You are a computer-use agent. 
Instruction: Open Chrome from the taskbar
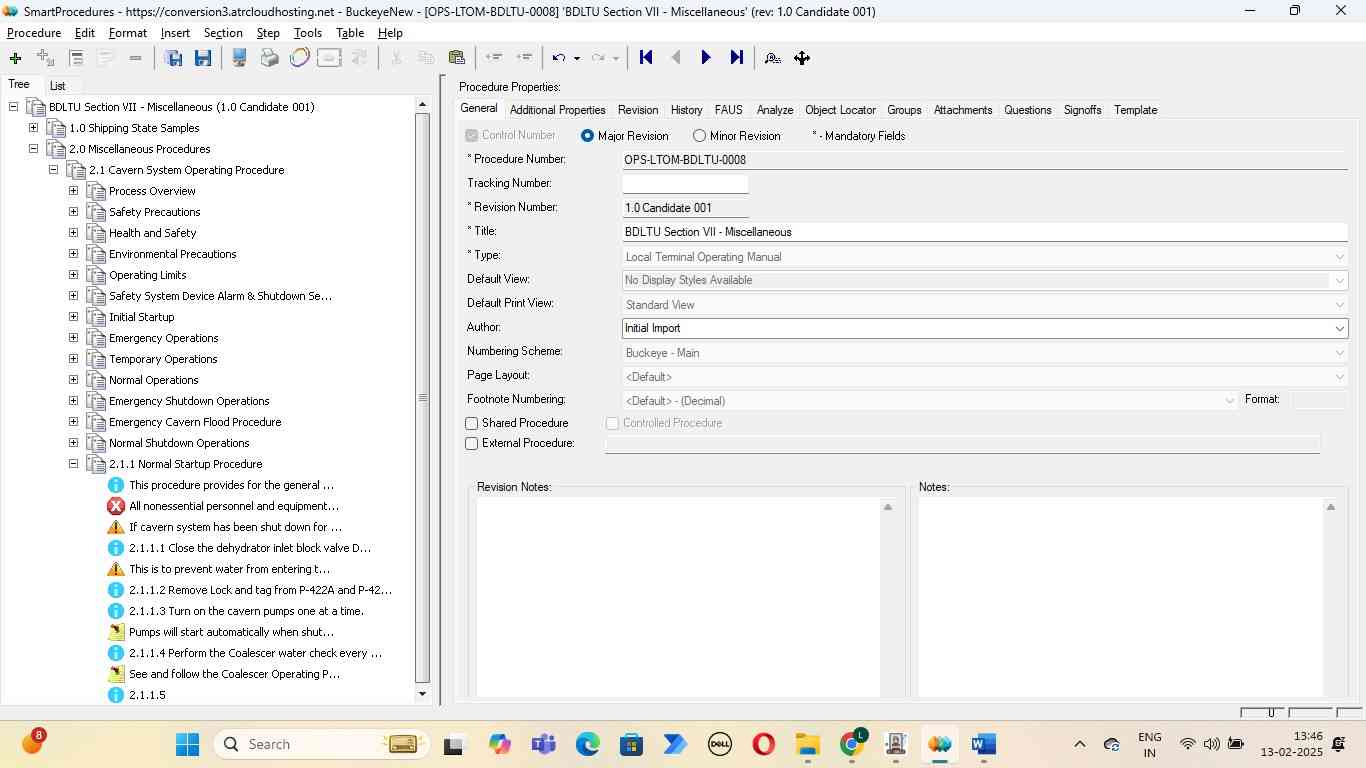click(852, 744)
